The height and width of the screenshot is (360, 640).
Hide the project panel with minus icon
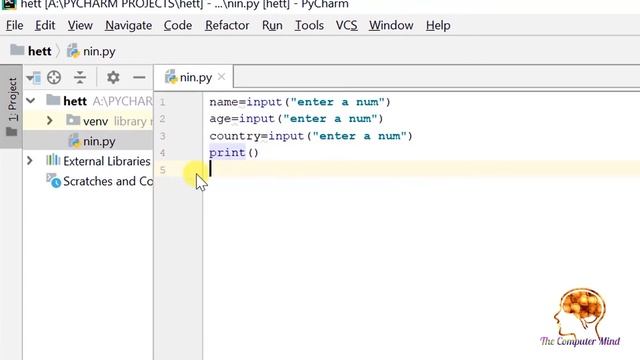click(x=139, y=77)
